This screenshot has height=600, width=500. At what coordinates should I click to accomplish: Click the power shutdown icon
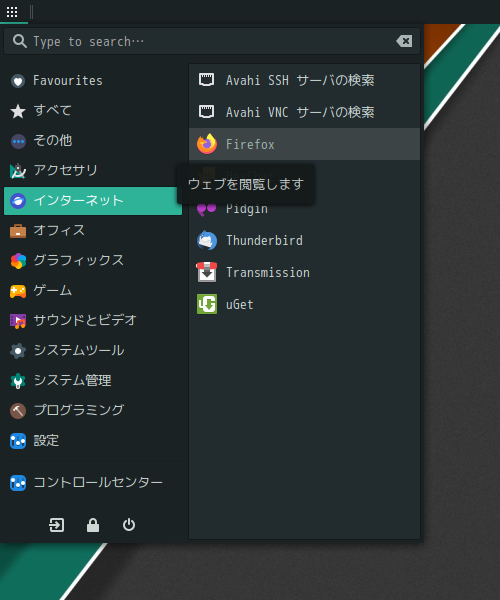click(129, 525)
